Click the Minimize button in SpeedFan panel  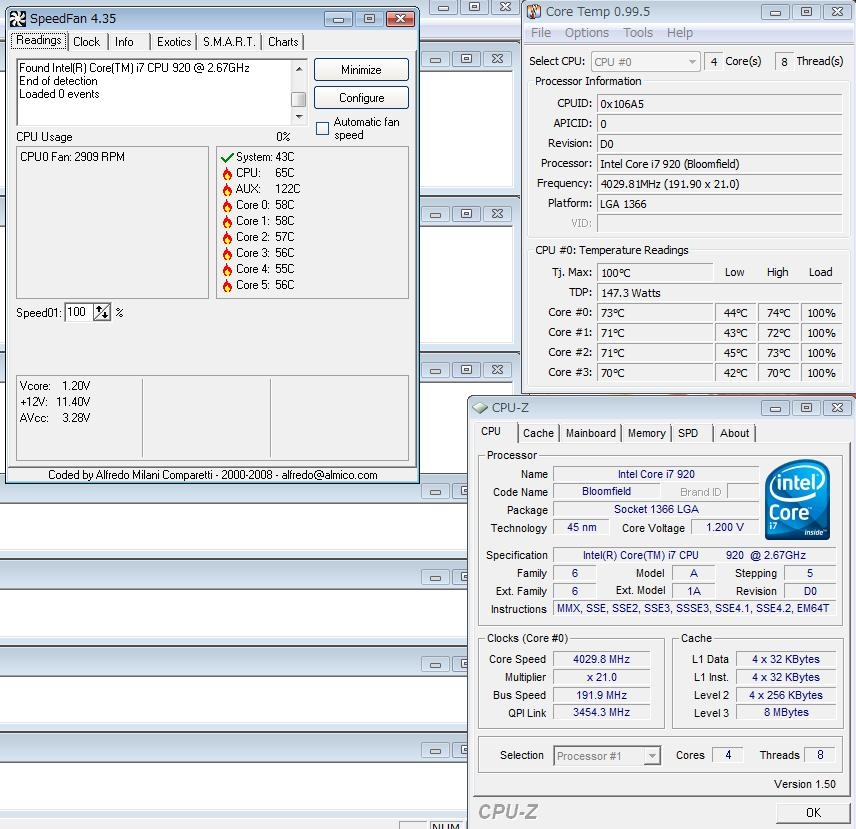(x=361, y=70)
